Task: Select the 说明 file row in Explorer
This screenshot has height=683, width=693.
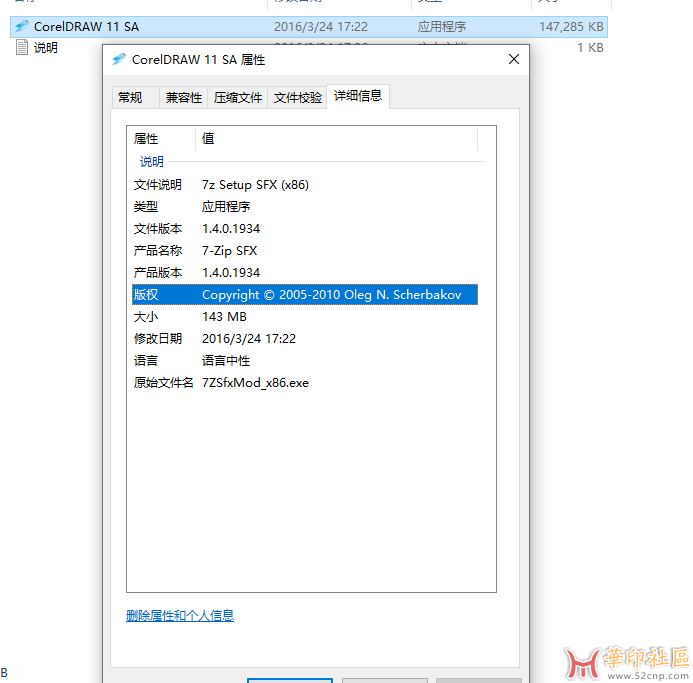Action: pyautogui.click(x=309, y=47)
